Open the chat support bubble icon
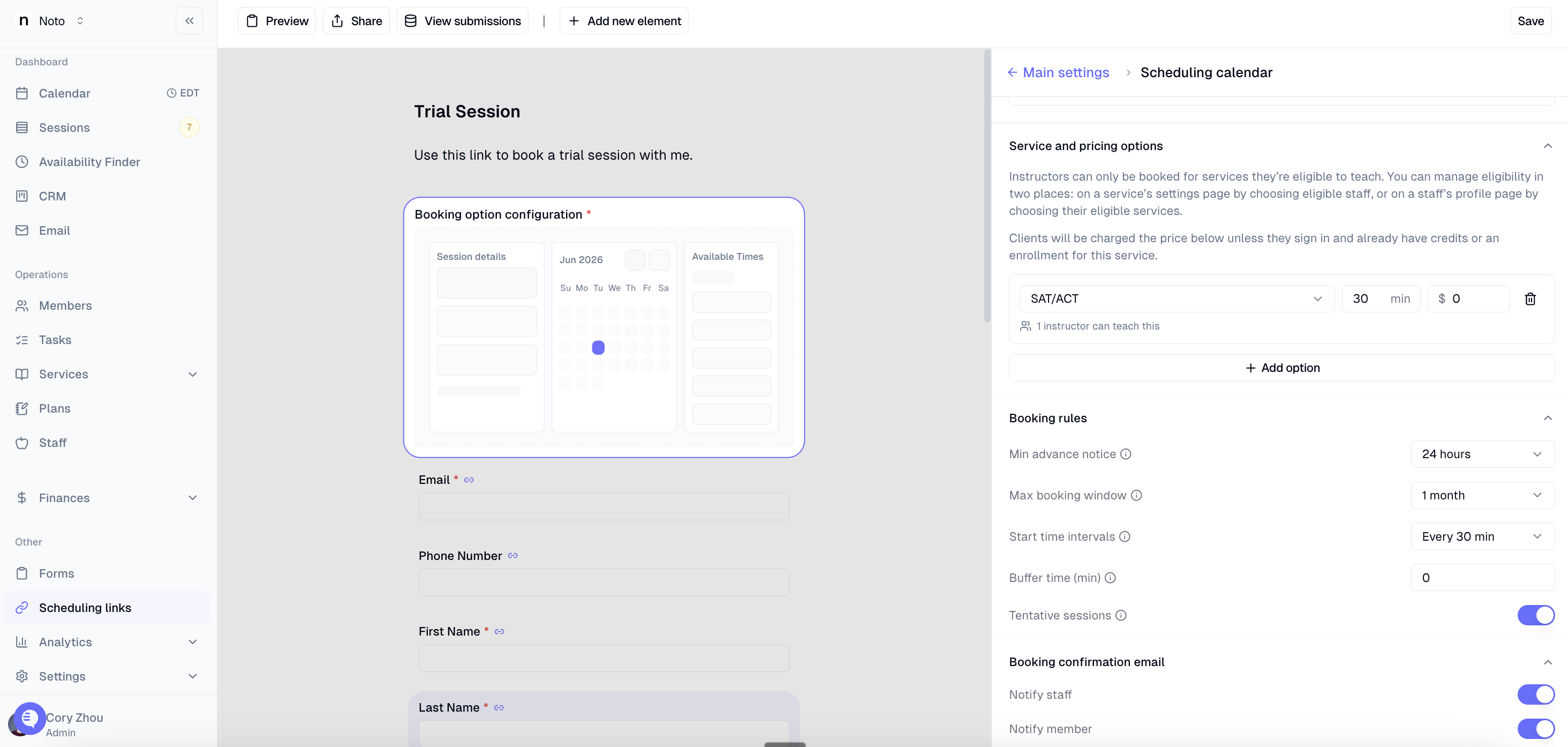The height and width of the screenshot is (747, 1568). (29, 719)
